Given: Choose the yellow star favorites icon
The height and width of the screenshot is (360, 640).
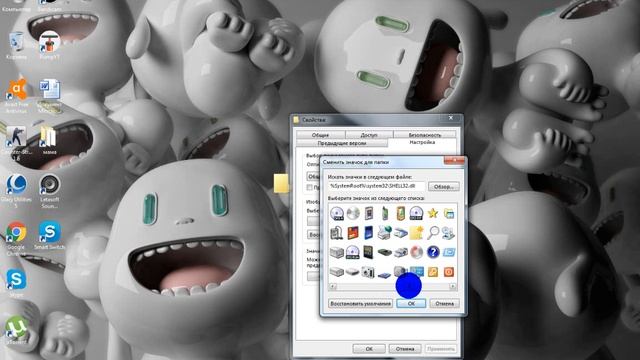Looking at the screenshot, I should (x=432, y=213).
